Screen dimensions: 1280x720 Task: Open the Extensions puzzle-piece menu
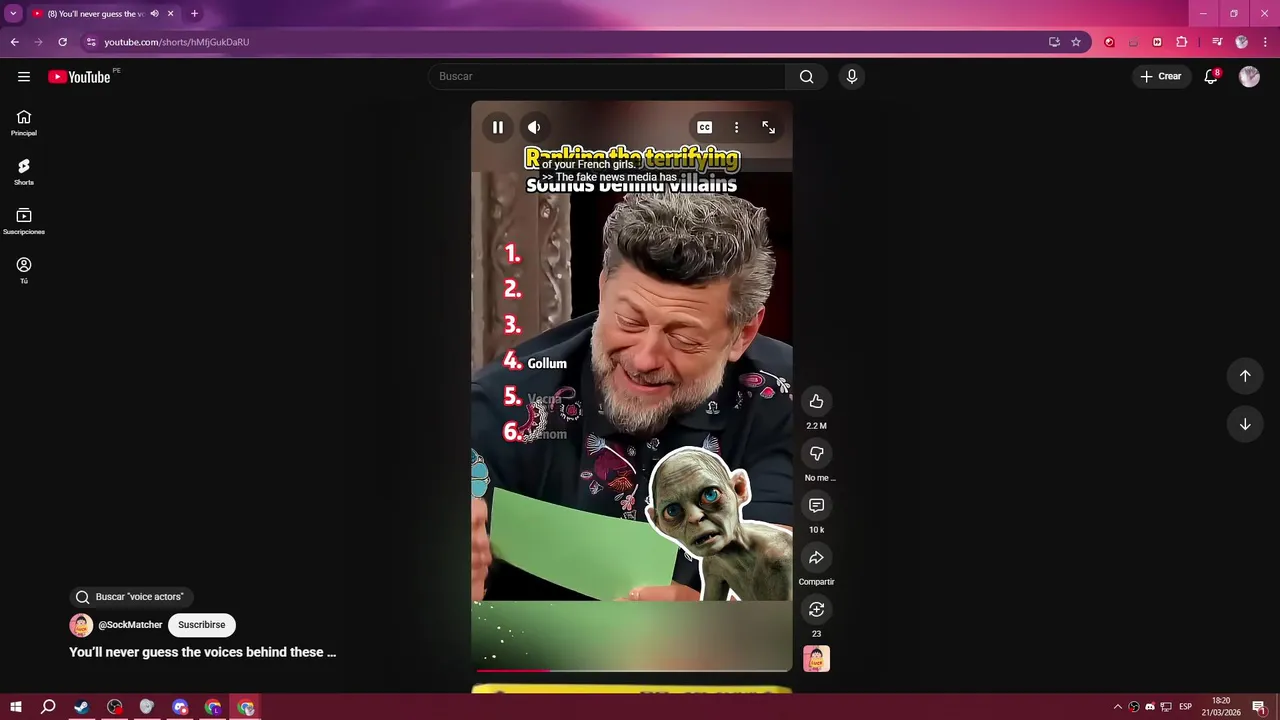1182,42
